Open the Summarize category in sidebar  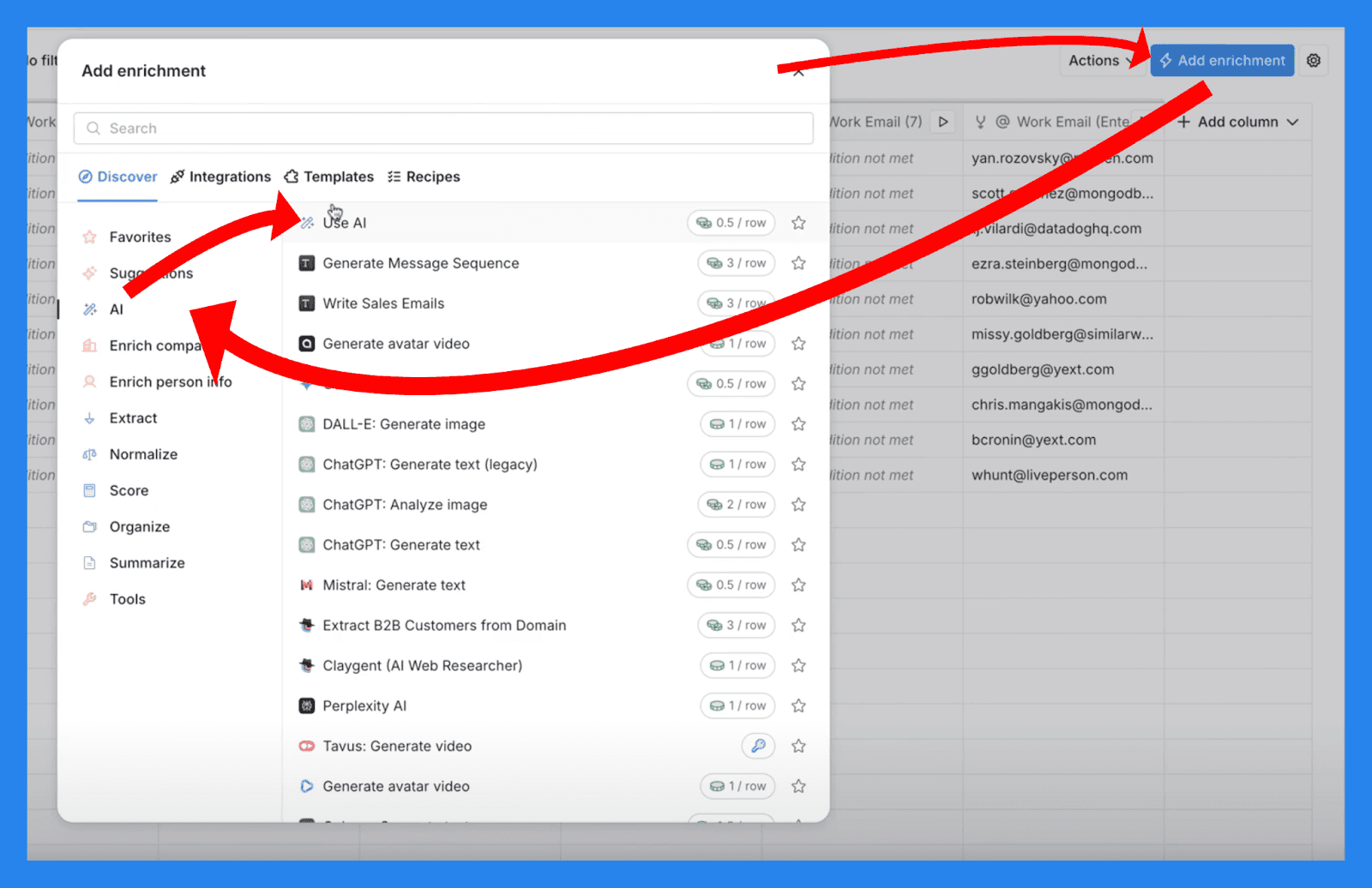147,563
